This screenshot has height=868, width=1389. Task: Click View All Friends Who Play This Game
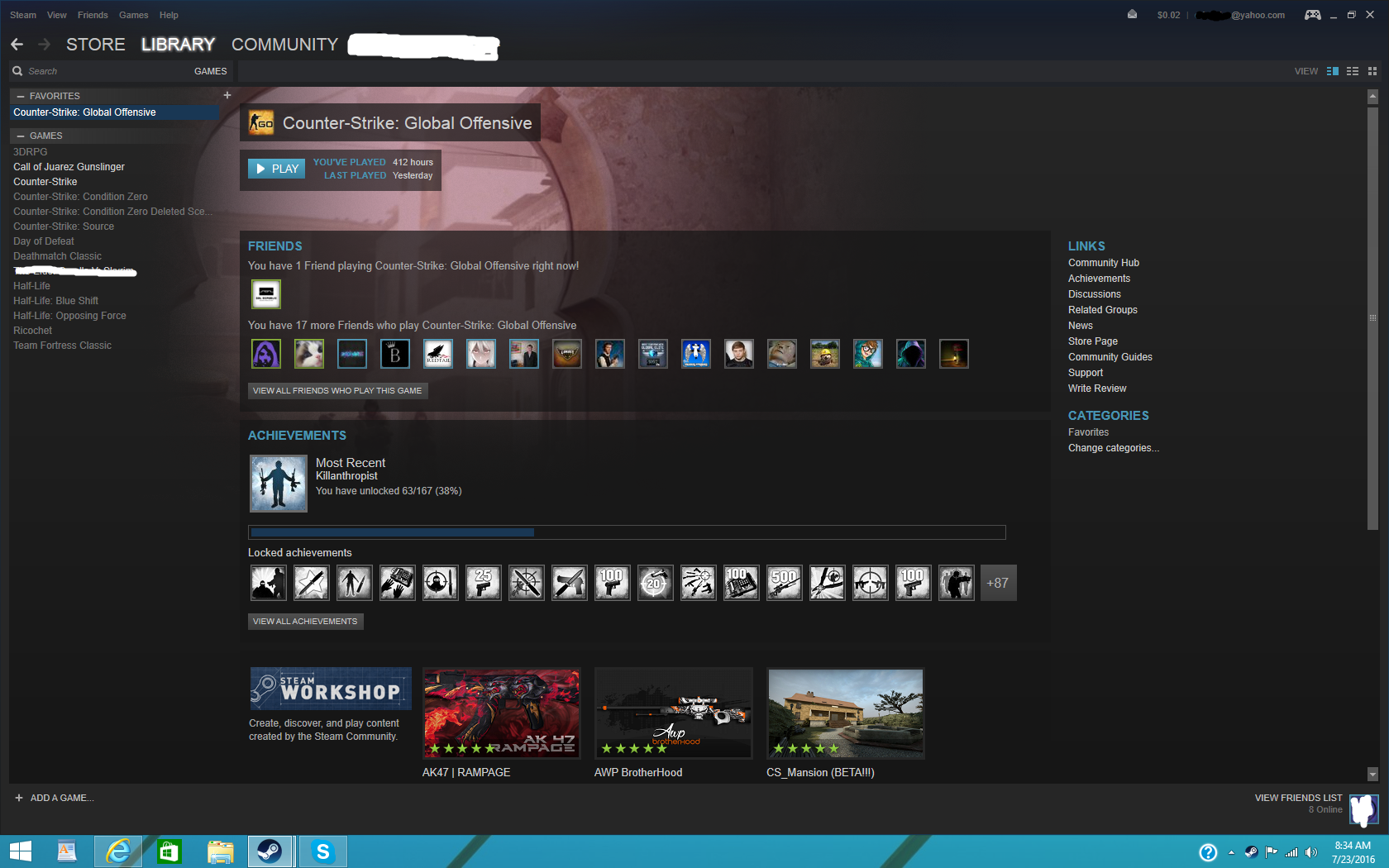coord(337,390)
